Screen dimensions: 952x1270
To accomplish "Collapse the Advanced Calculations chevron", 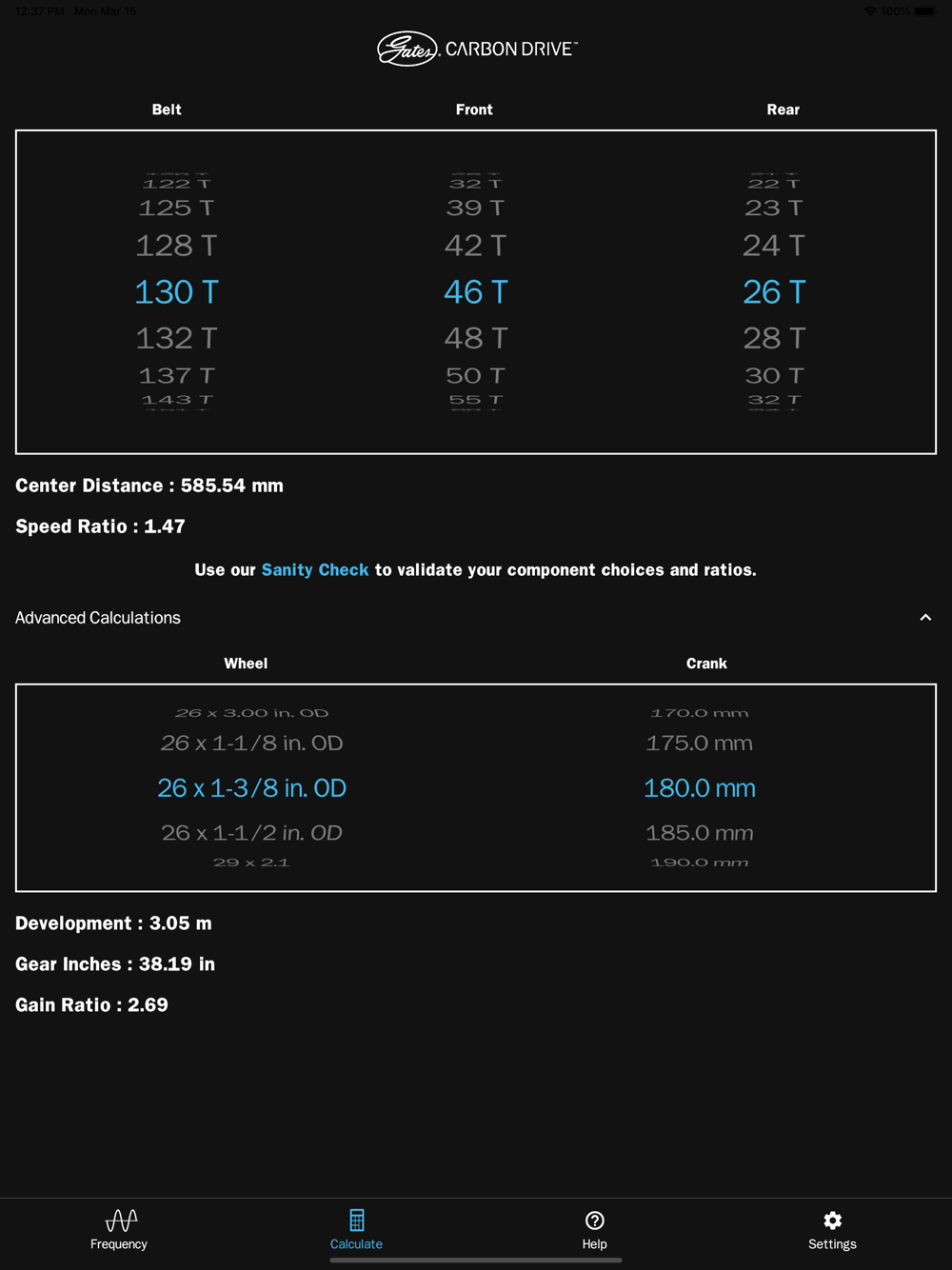I will 925,618.
